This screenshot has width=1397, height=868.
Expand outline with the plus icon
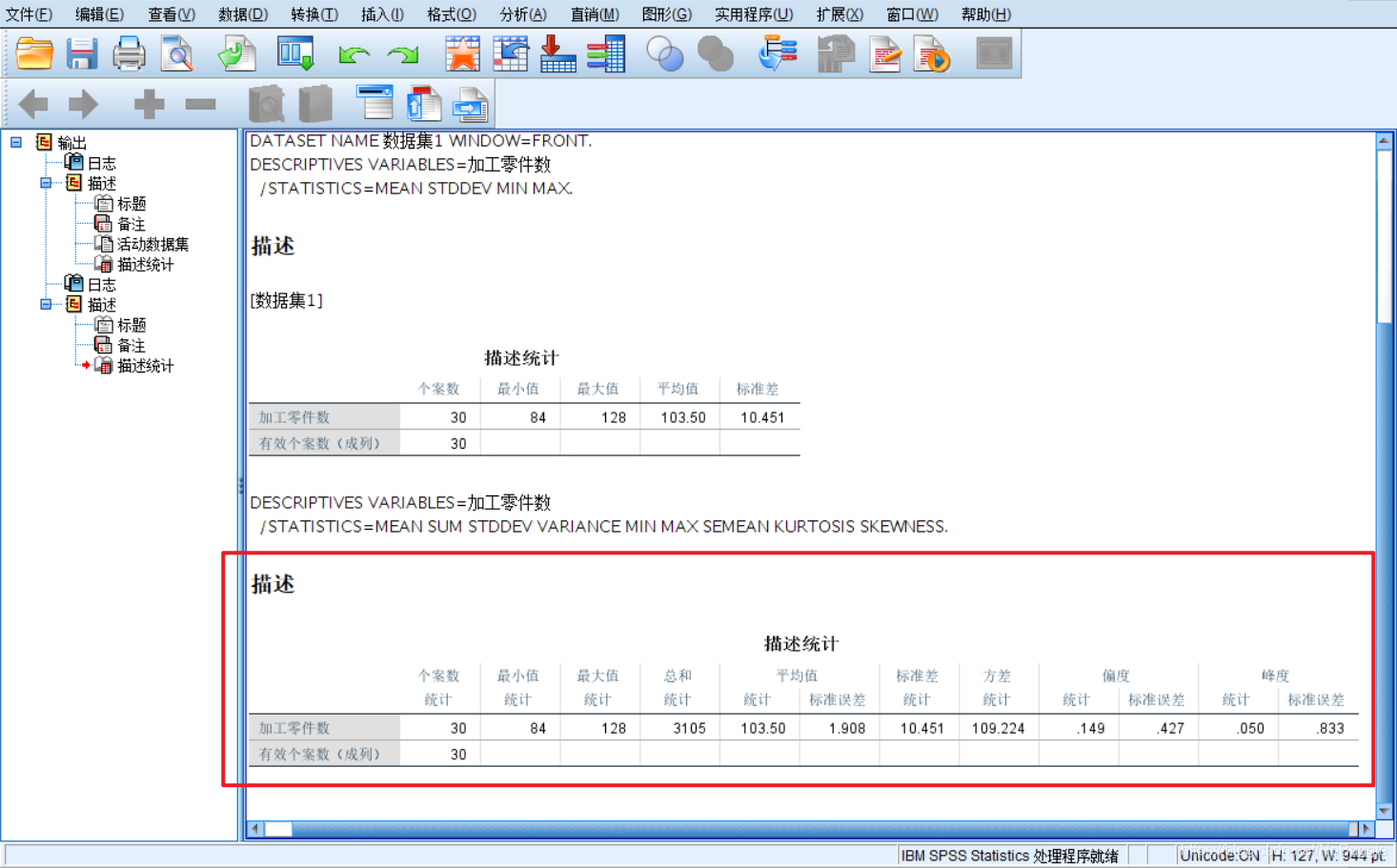[x=149, y=104]
